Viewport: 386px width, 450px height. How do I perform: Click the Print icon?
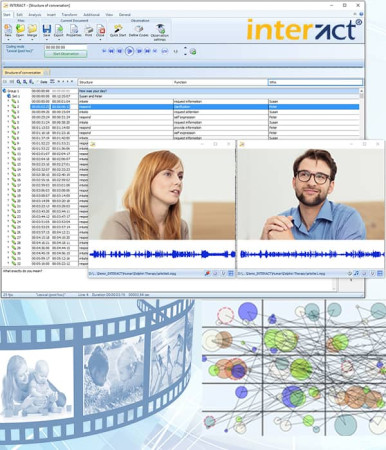pyautogui.click(x=88, y=30)
